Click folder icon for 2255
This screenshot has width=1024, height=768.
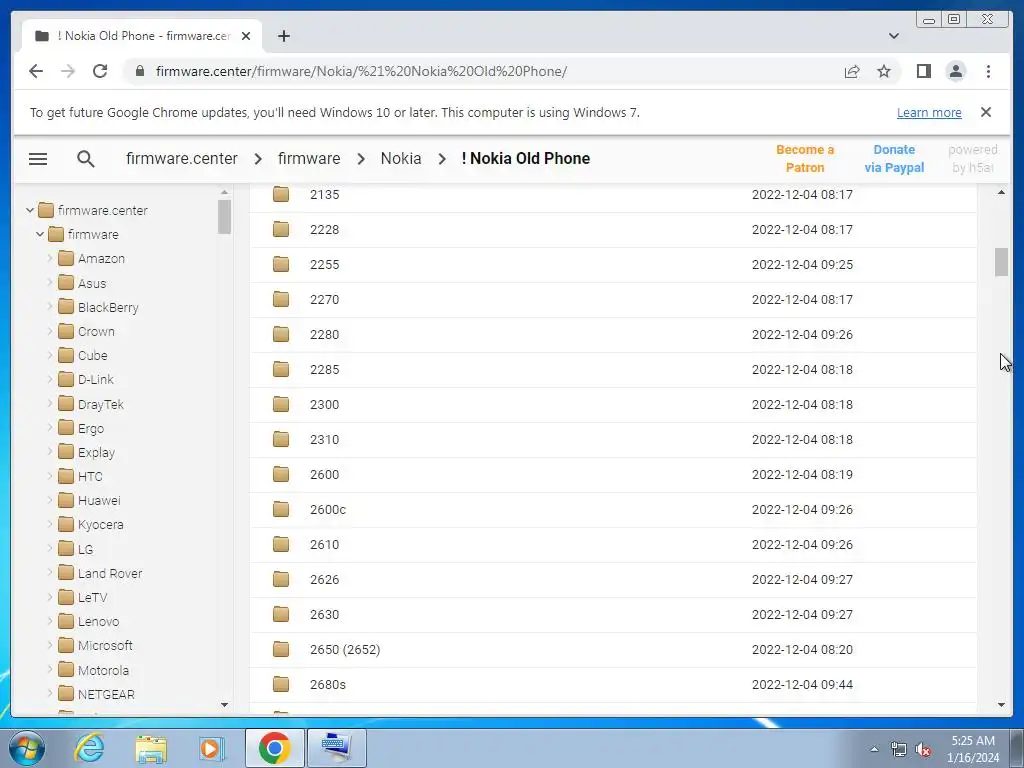pyautogui.click(x=281, y=264)
